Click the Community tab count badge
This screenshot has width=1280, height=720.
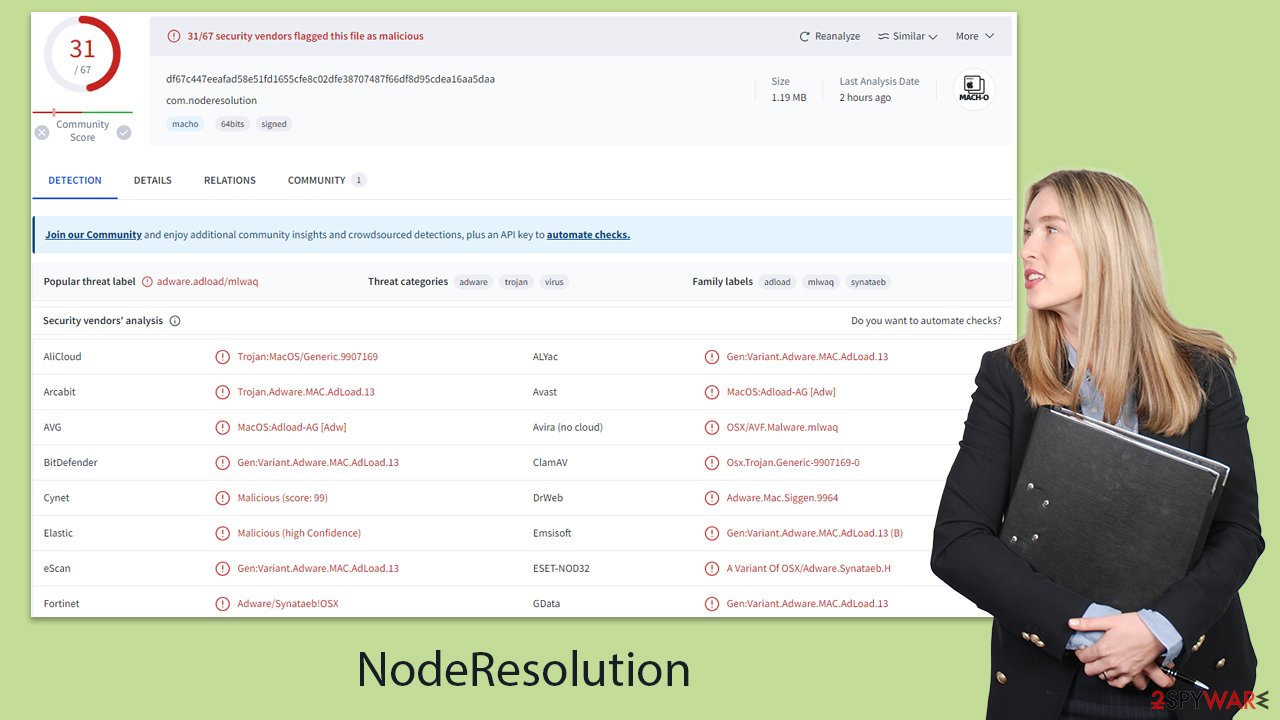pos(358,180)
